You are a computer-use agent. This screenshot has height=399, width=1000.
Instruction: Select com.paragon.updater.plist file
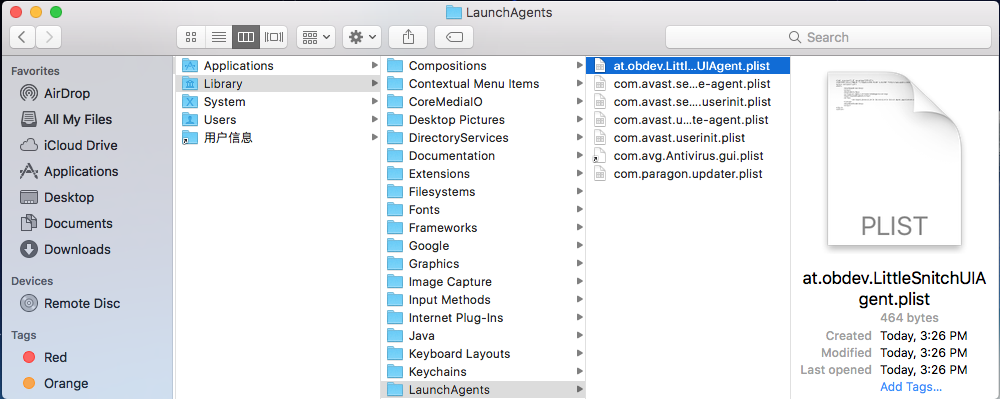coord(688,173)
